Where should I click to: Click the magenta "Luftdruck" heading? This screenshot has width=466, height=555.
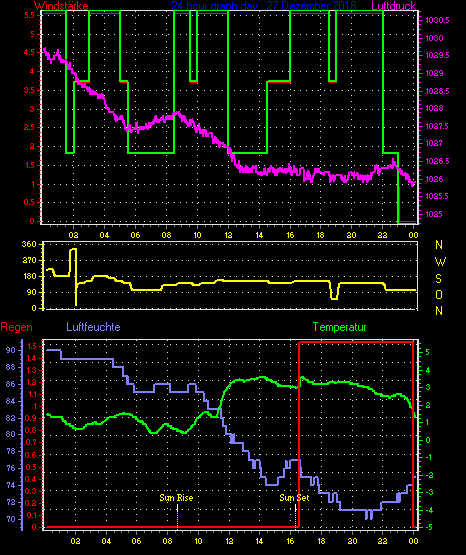(x=393, y=6)
